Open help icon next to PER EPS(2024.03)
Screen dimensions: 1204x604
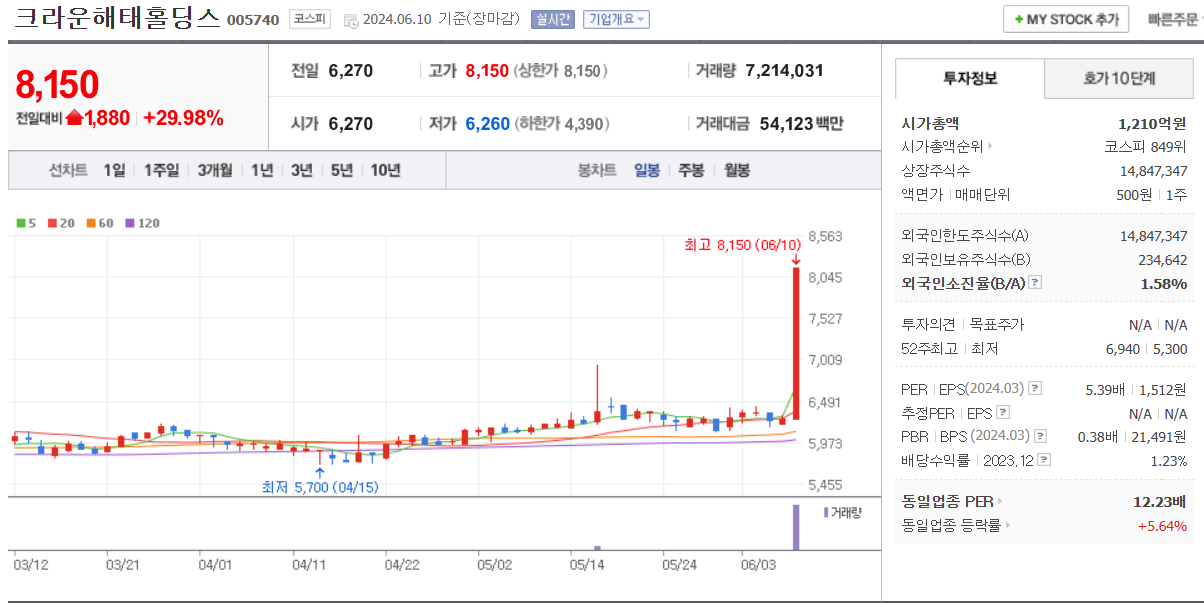click(x=1035, y=389)
